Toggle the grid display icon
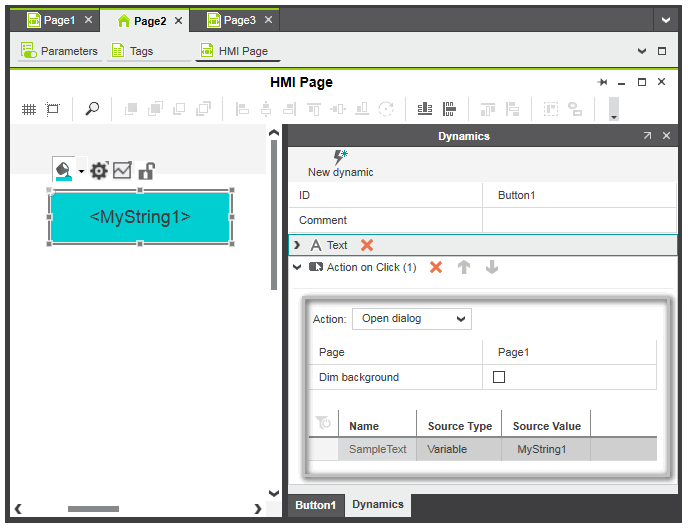 click(x=29, y=109)
